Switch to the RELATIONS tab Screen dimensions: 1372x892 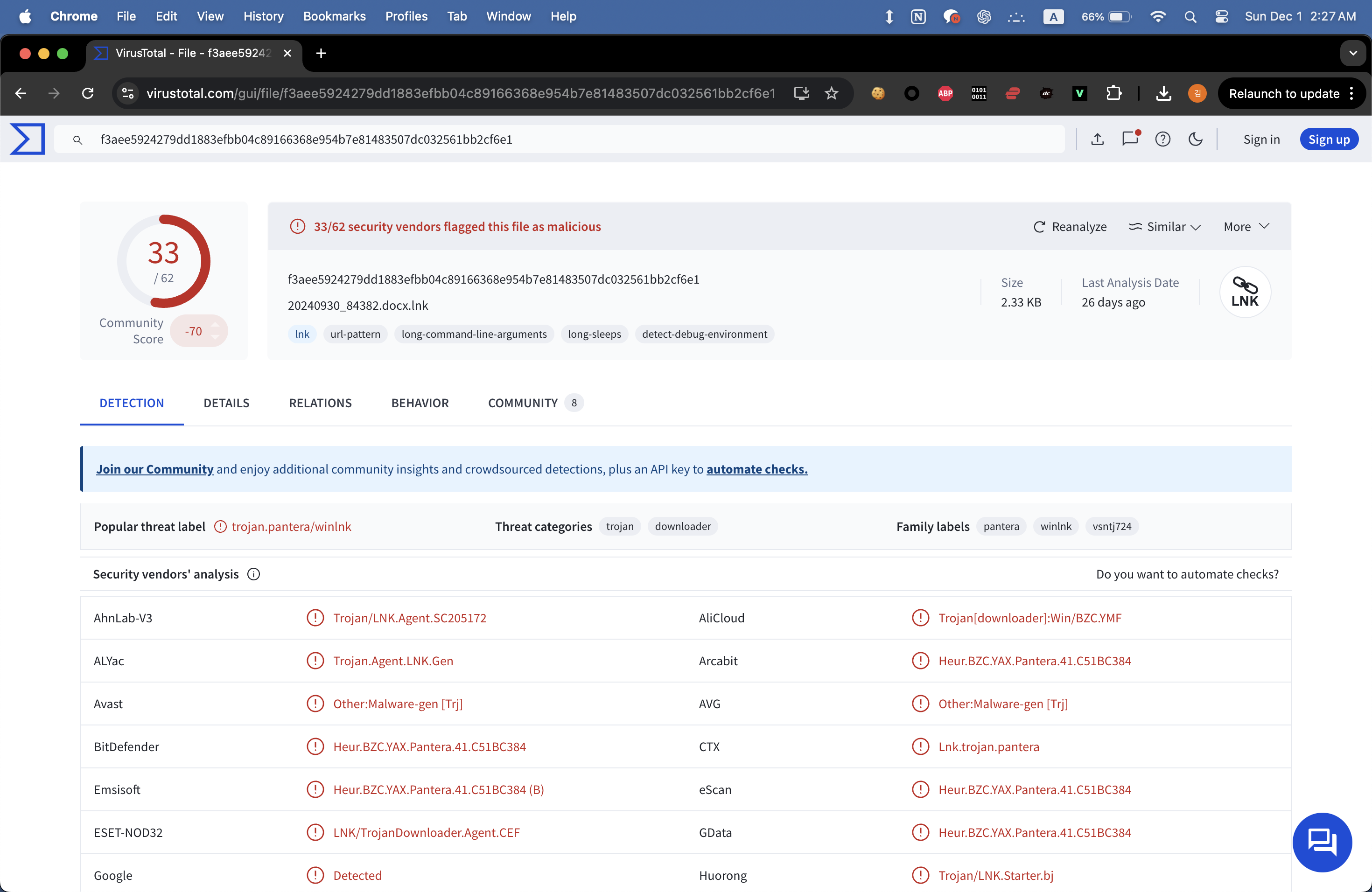320,403
